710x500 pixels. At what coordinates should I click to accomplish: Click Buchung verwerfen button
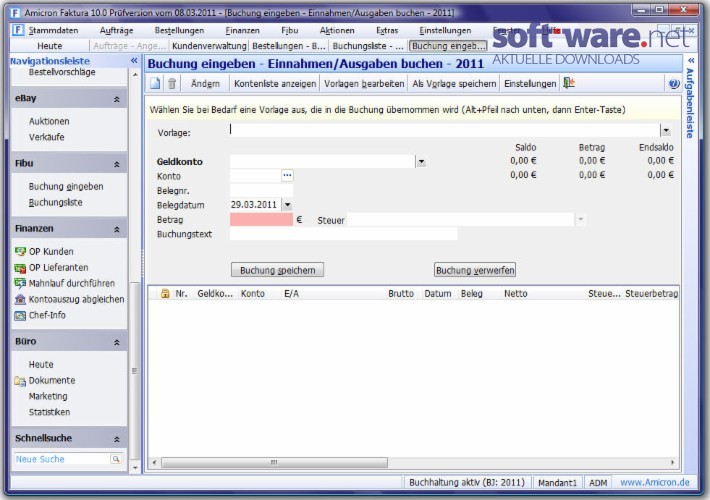click(475, 270)
